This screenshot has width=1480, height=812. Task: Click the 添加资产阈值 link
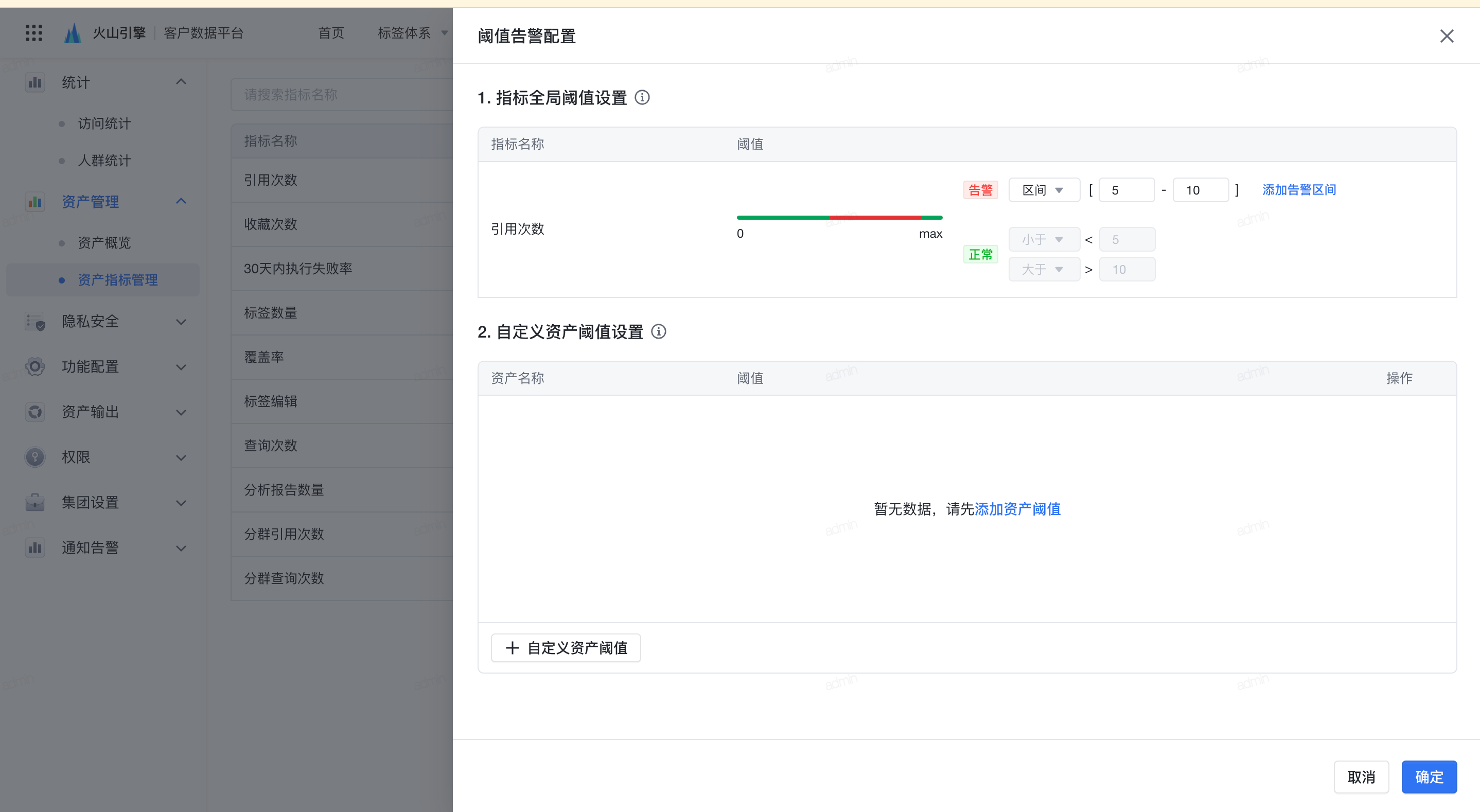point(1017,509)
